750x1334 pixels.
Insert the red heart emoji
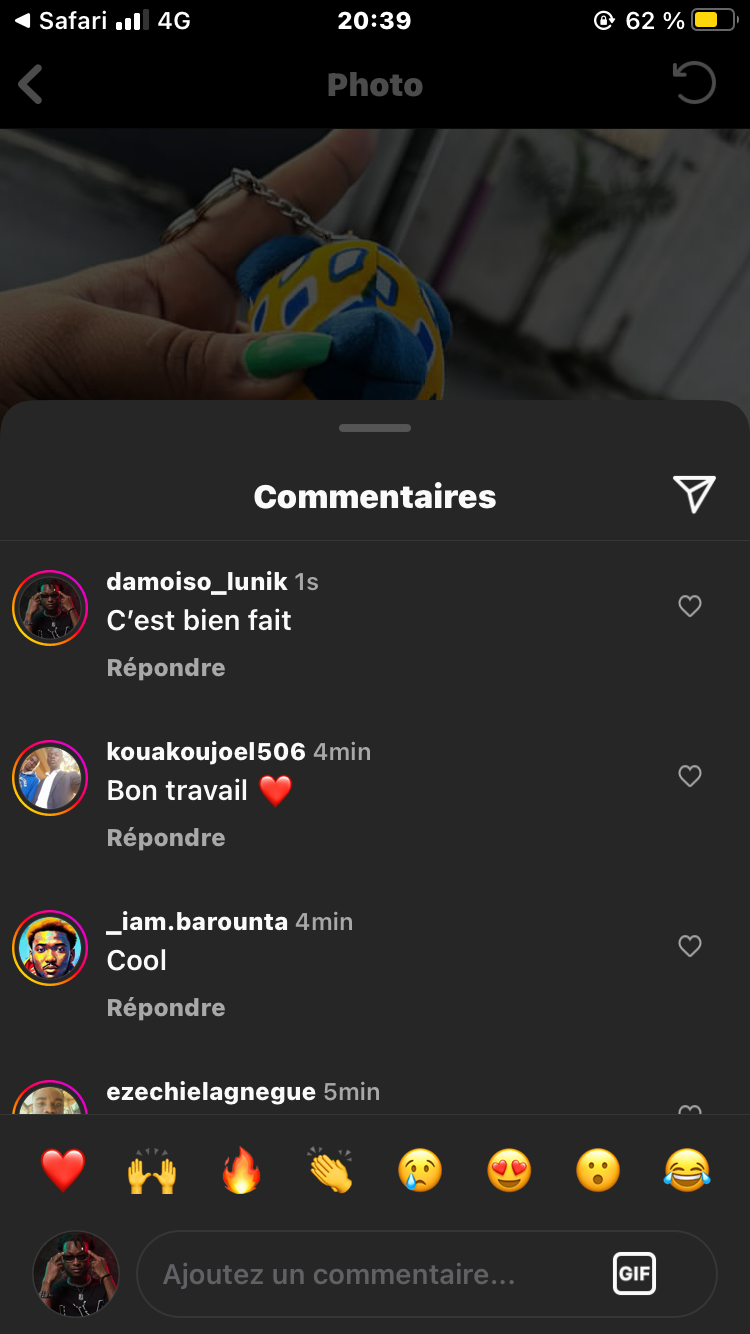(63, 1170)
